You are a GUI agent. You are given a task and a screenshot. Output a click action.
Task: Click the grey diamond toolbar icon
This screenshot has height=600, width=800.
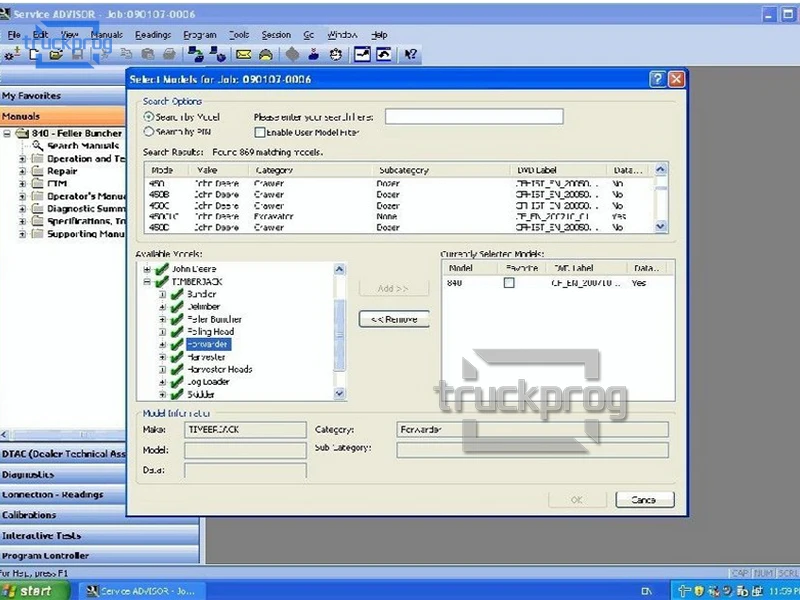[292, 54]
